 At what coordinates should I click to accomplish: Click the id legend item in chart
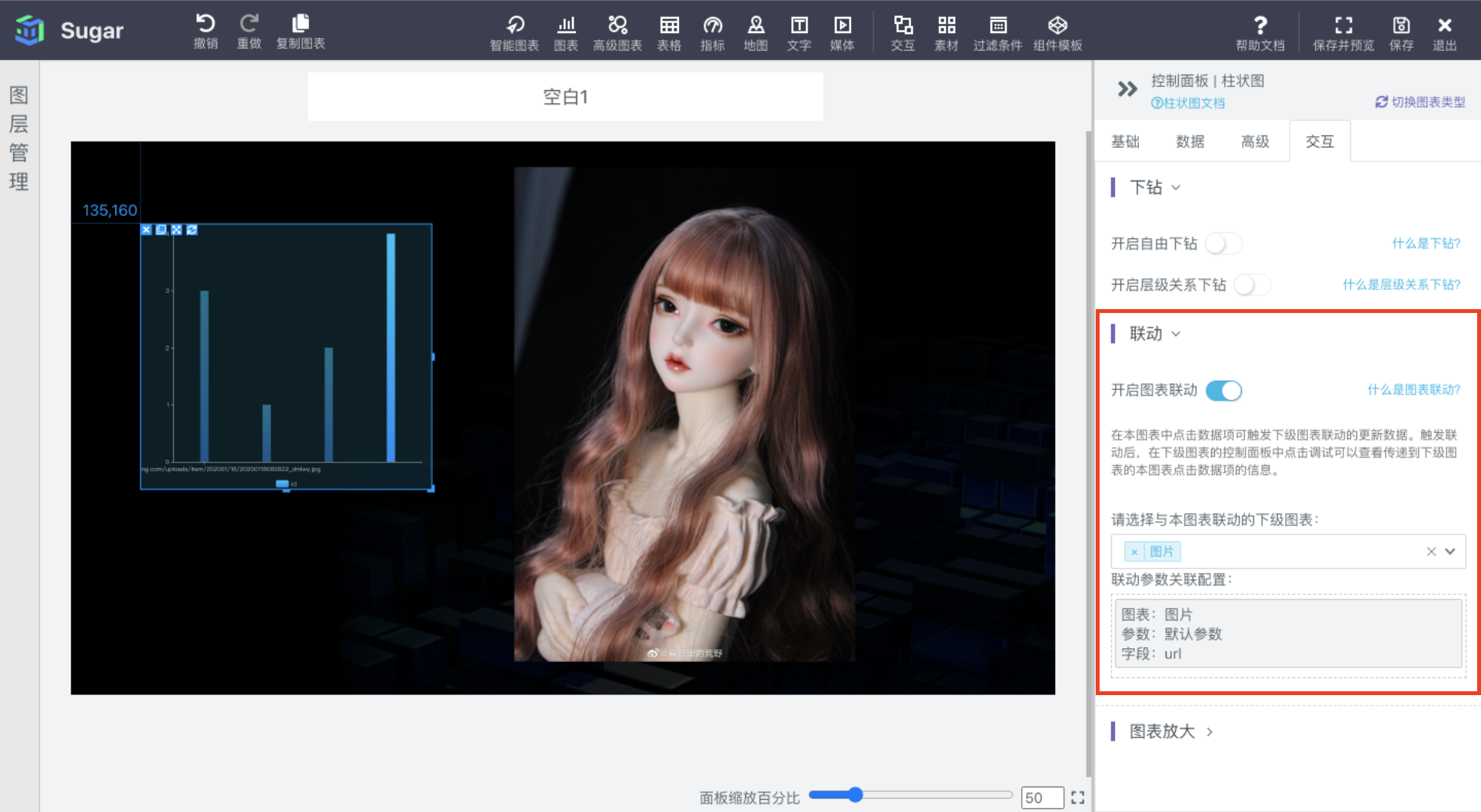point(286,484)
